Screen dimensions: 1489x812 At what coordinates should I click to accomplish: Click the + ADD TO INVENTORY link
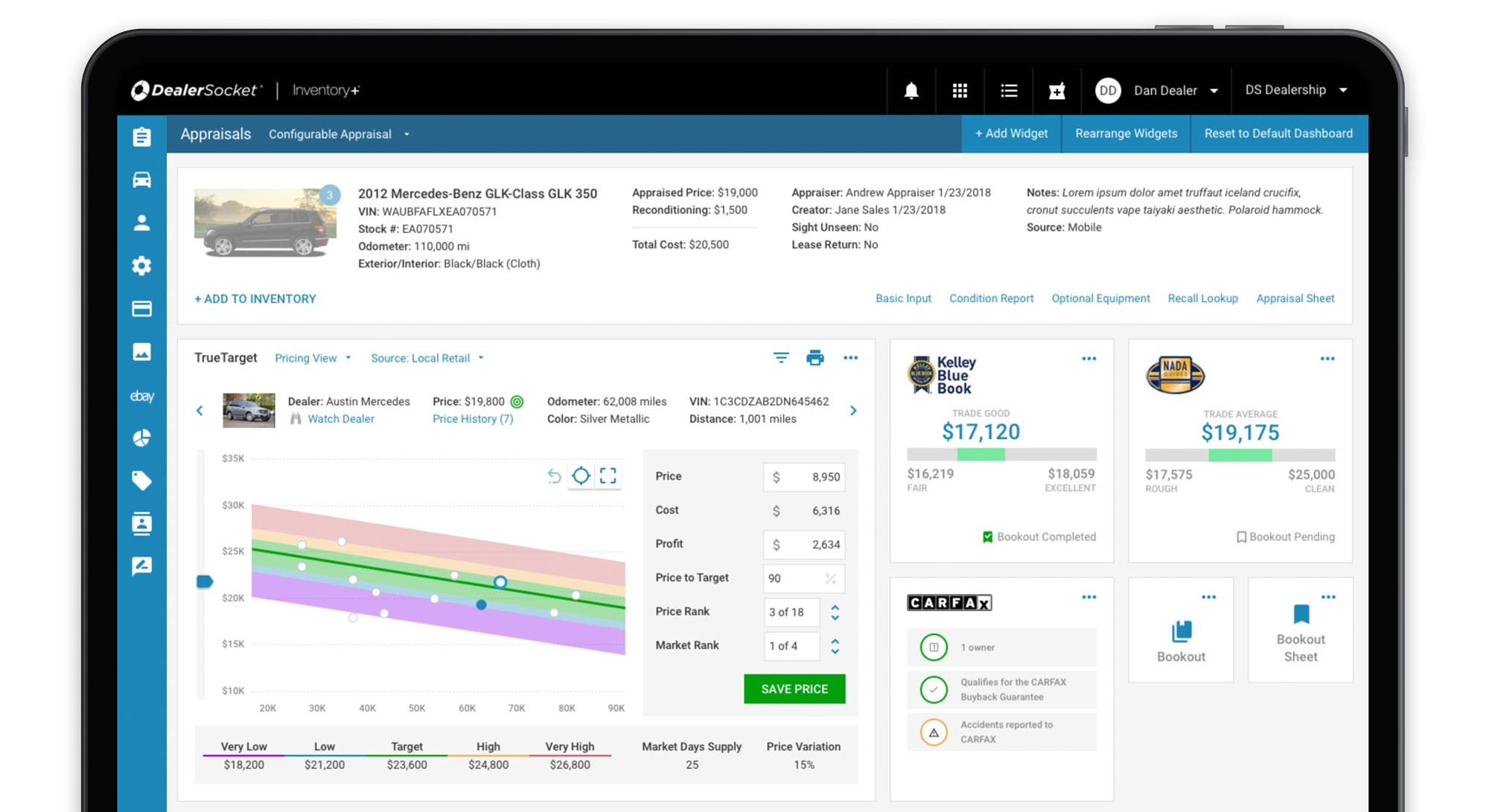pos(255,298)
